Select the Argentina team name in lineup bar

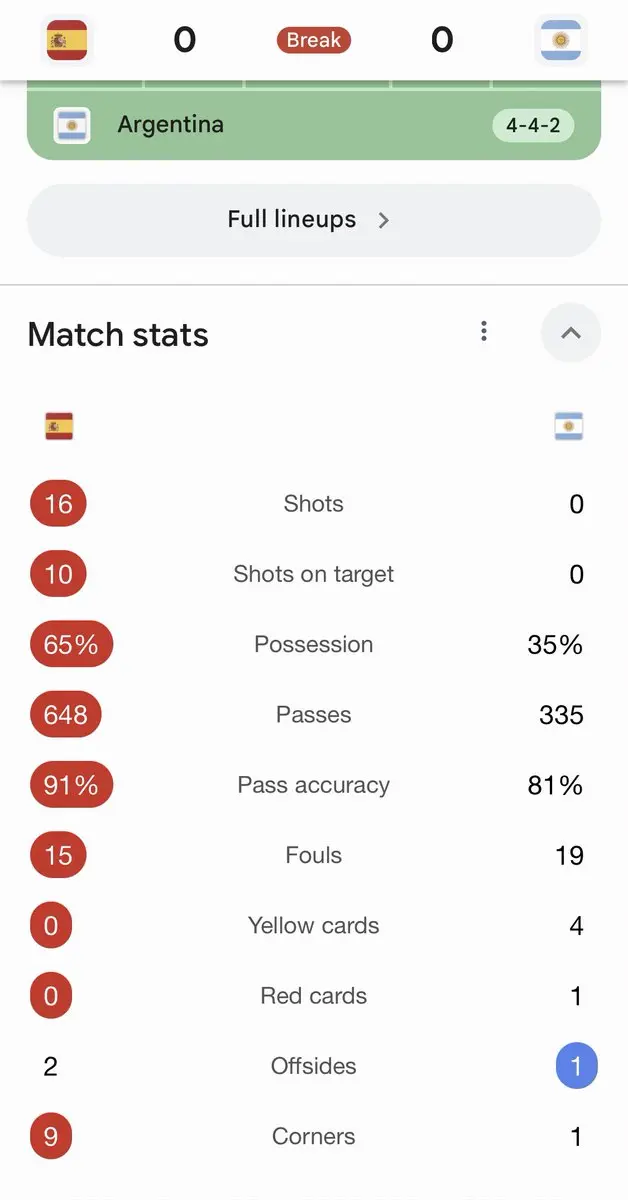(x=171, y=125)
